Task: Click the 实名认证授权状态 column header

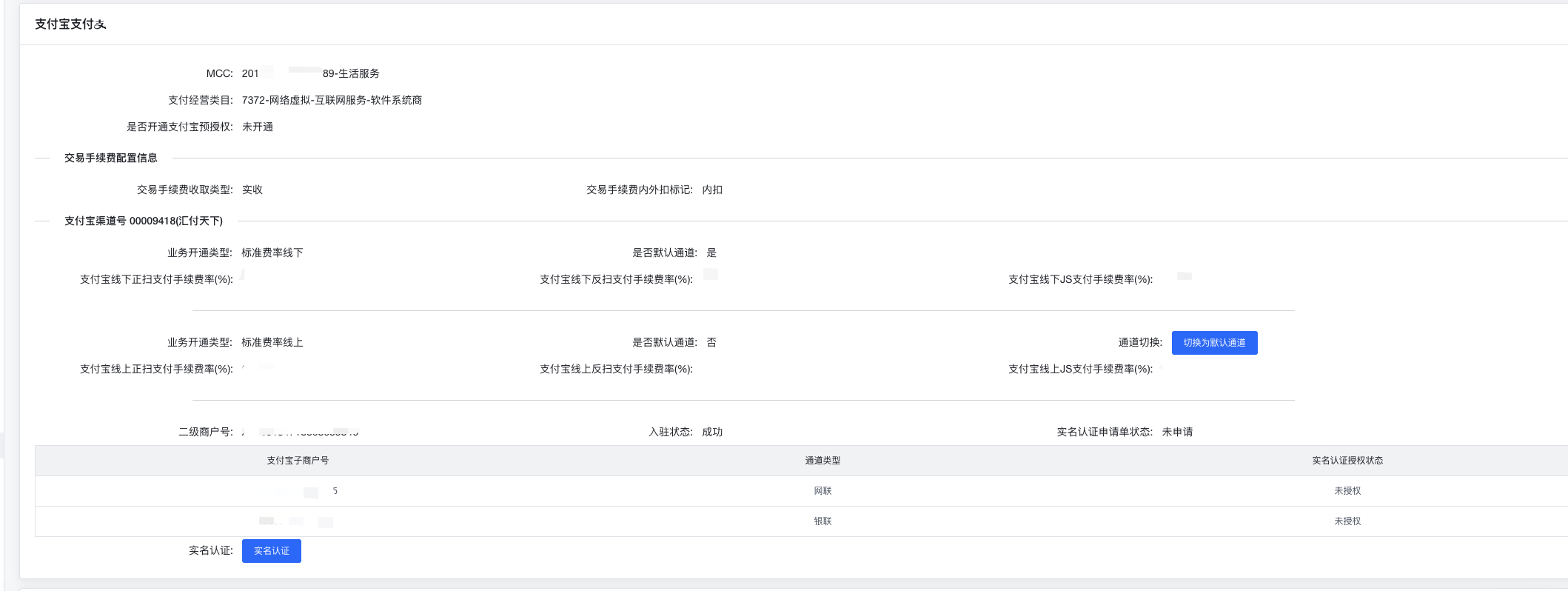Action: click(x=1347, y=461)
